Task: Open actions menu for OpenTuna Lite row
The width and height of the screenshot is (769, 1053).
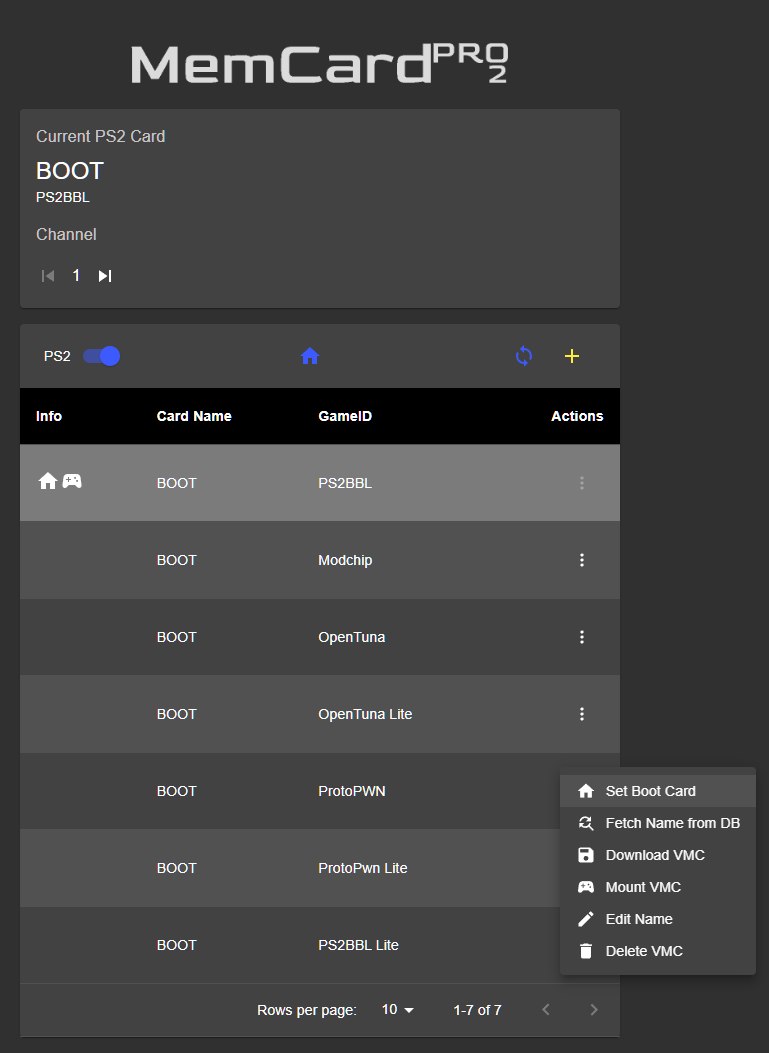Action: point(582,714)
